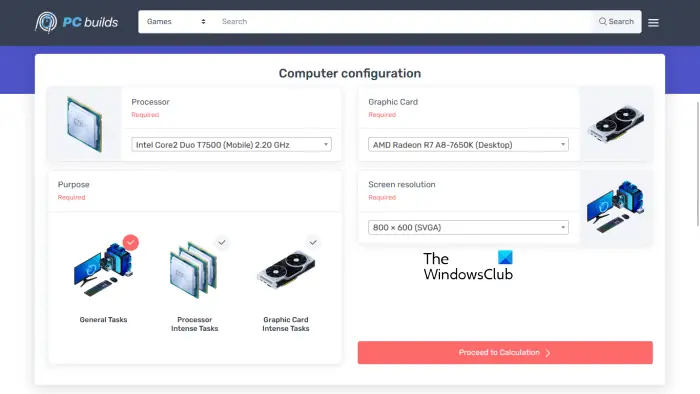Click the page vertical scrollbar
The image size is (700, 394).
click(x=698, y=164)
